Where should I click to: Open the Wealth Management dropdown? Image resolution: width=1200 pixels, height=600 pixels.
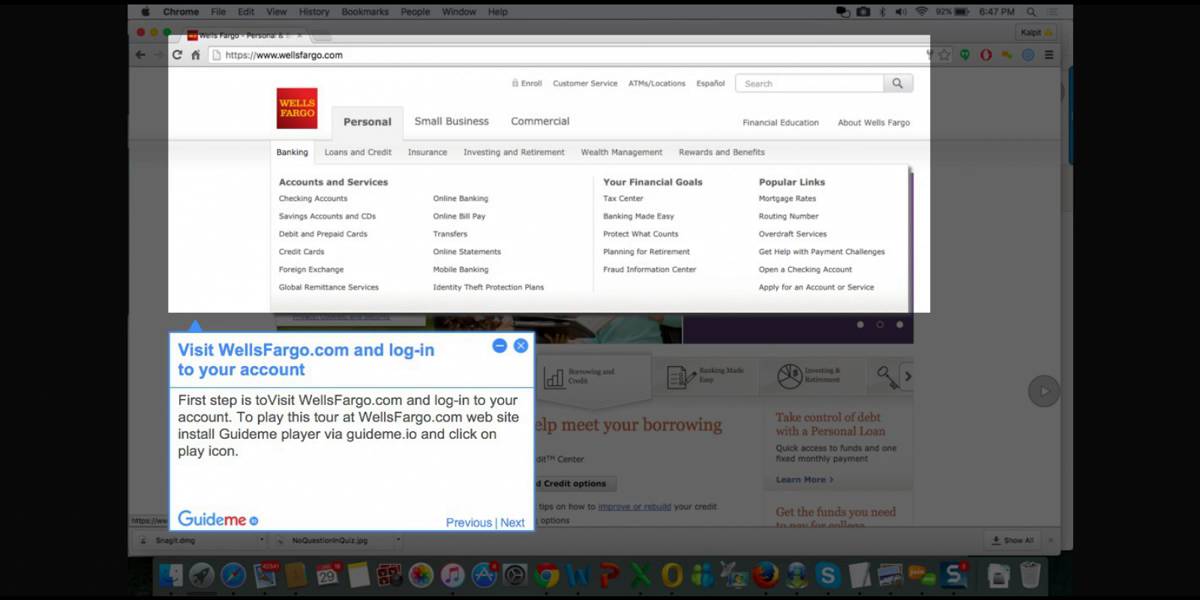point(621,152)
